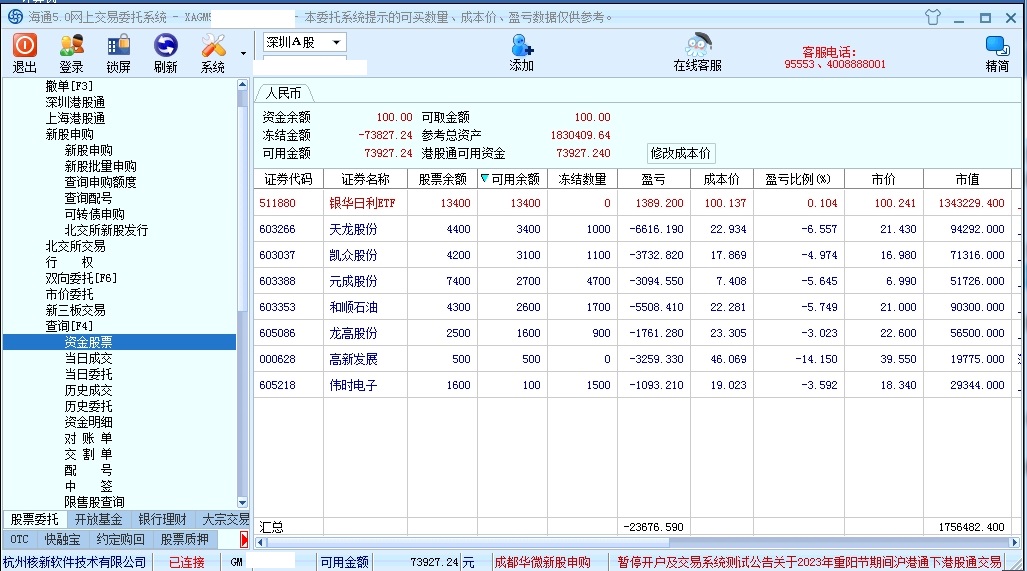Click the 修改成本价 button
This screenshot has height=571, width=1027.
[681, 153]
